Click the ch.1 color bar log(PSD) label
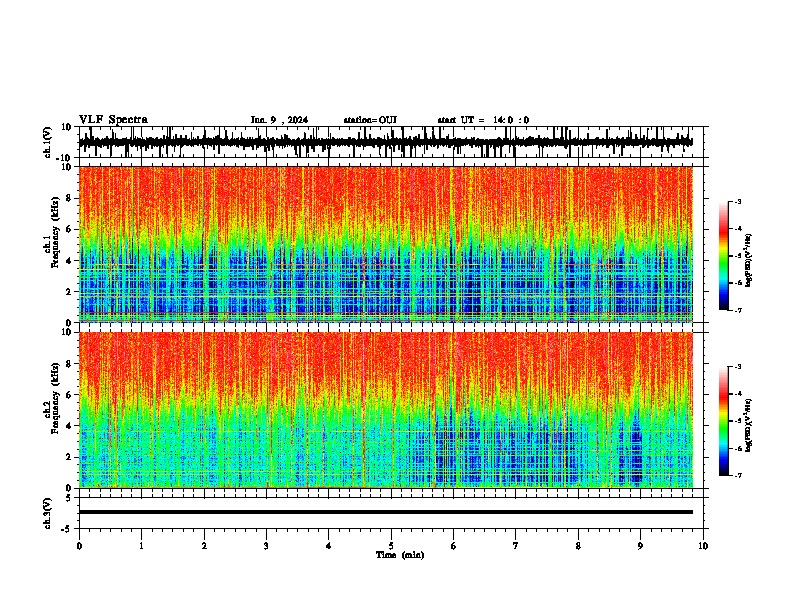The image size is (792, 612). tap(749, 260)
